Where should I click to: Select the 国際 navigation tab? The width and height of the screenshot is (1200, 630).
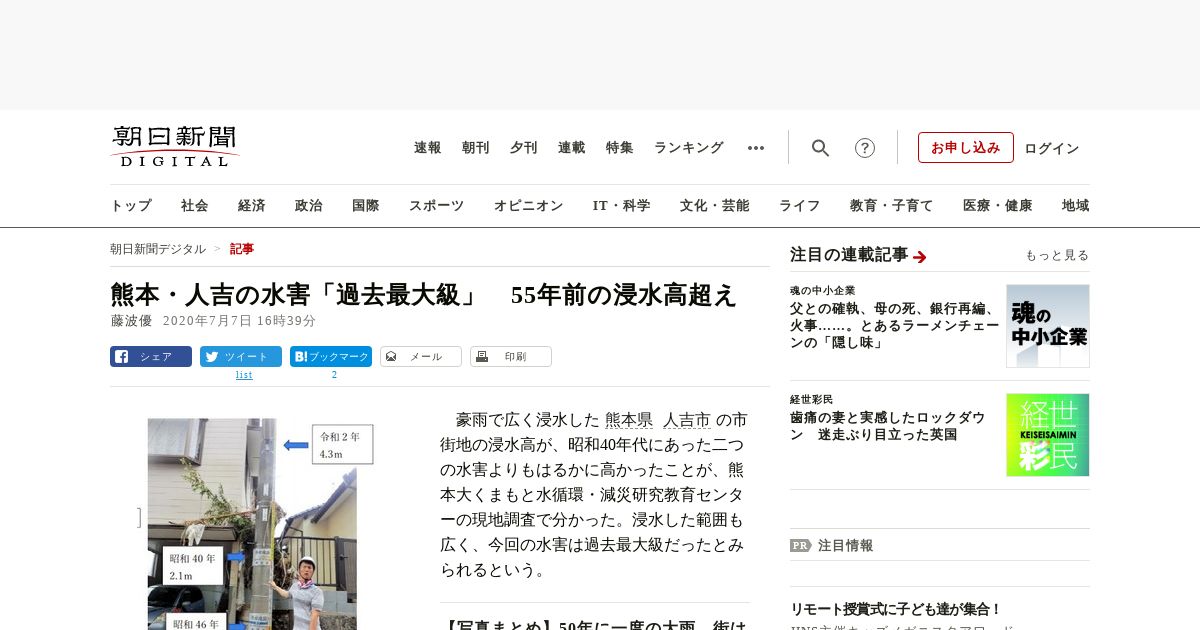[x=366, y=206]
